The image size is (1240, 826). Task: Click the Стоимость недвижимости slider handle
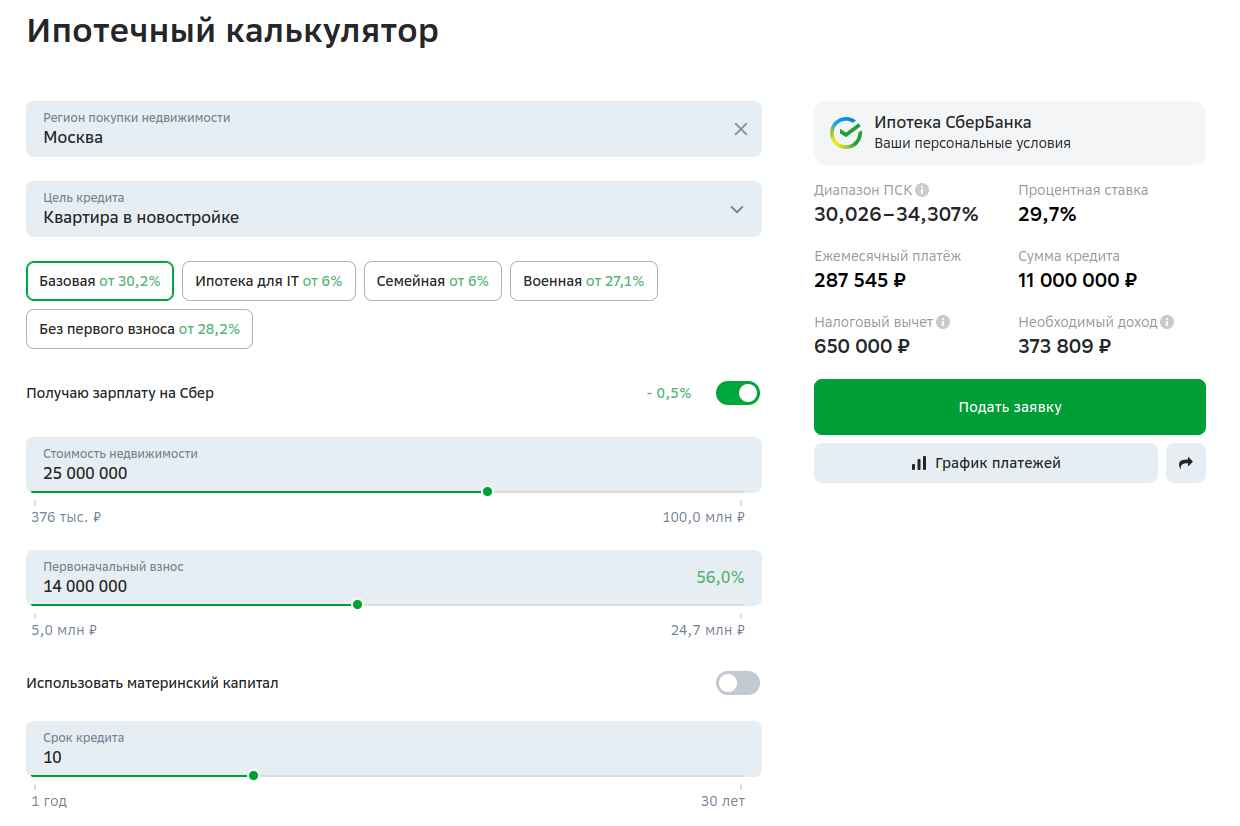487,491
